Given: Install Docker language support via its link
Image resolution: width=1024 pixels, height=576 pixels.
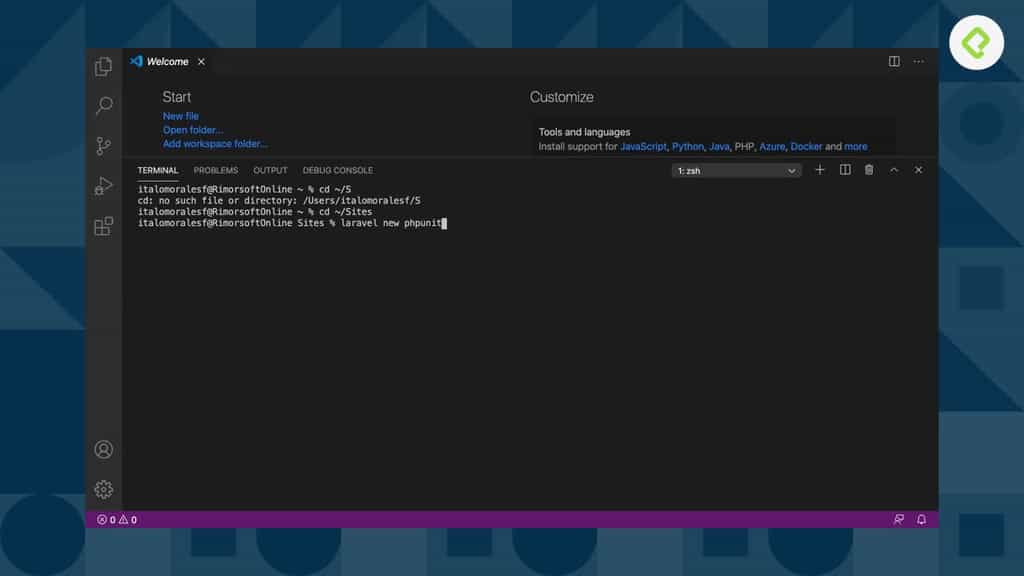Looking at the screenshot, I should tap(806, 146).
